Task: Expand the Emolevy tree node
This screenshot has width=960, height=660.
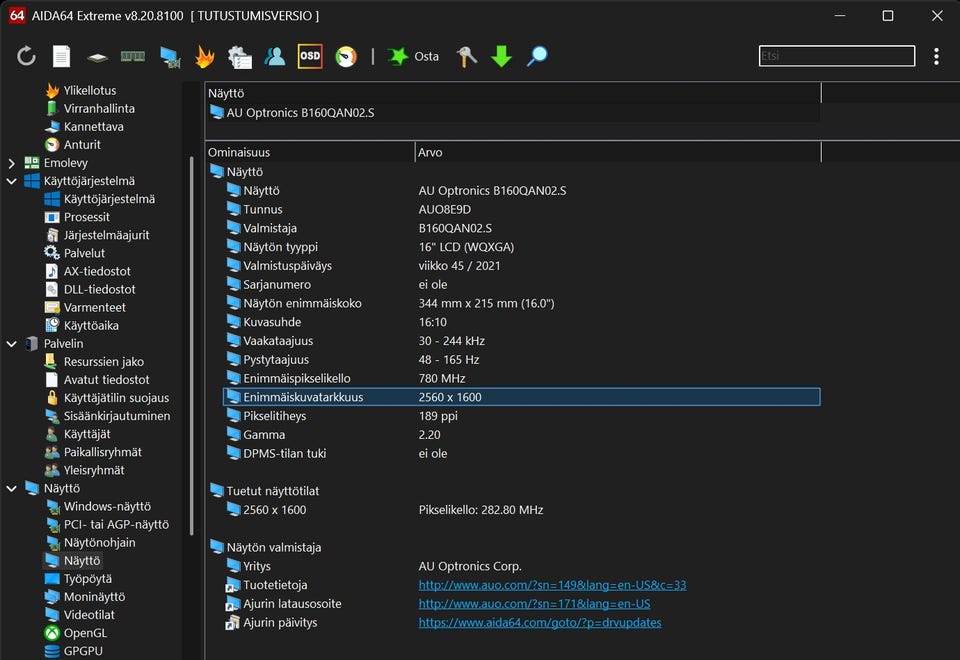Action: point(12,163)
